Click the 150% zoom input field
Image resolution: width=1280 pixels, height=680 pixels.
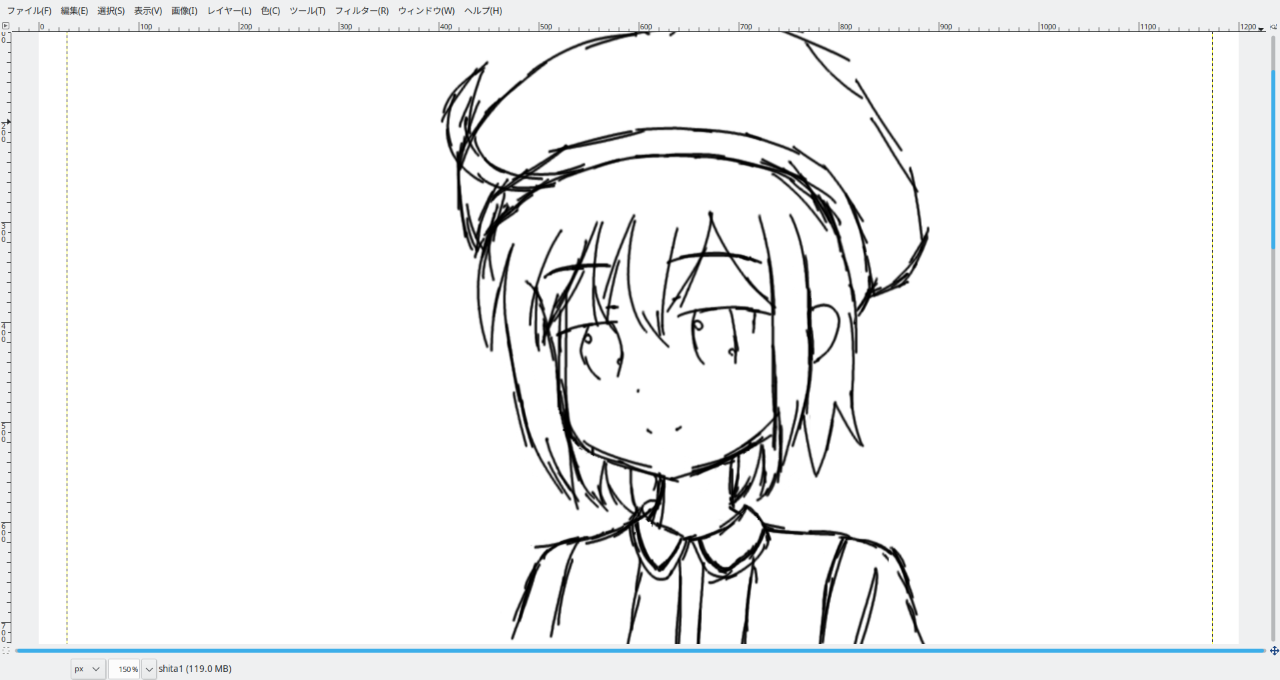(124, 669)
